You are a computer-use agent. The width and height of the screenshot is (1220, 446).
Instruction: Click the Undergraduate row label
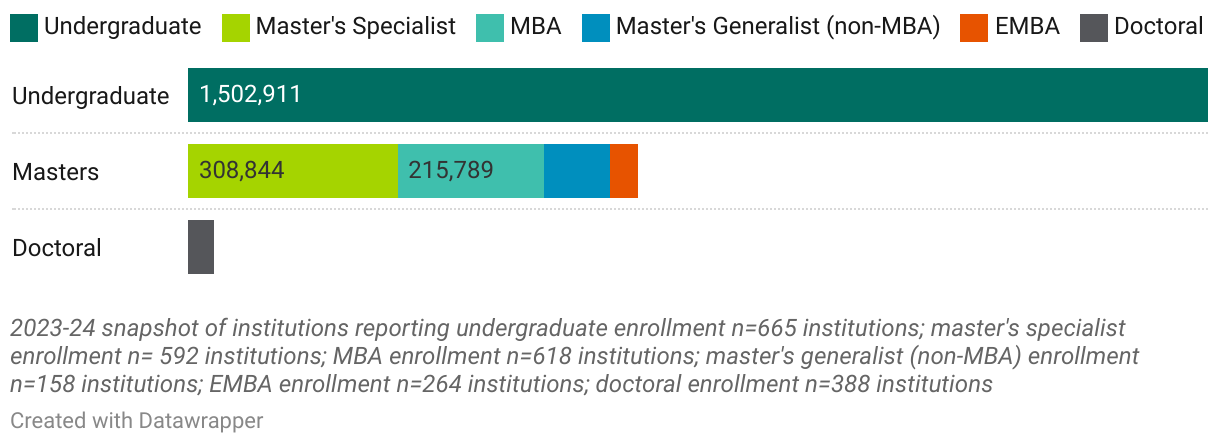tap(91, 96)
